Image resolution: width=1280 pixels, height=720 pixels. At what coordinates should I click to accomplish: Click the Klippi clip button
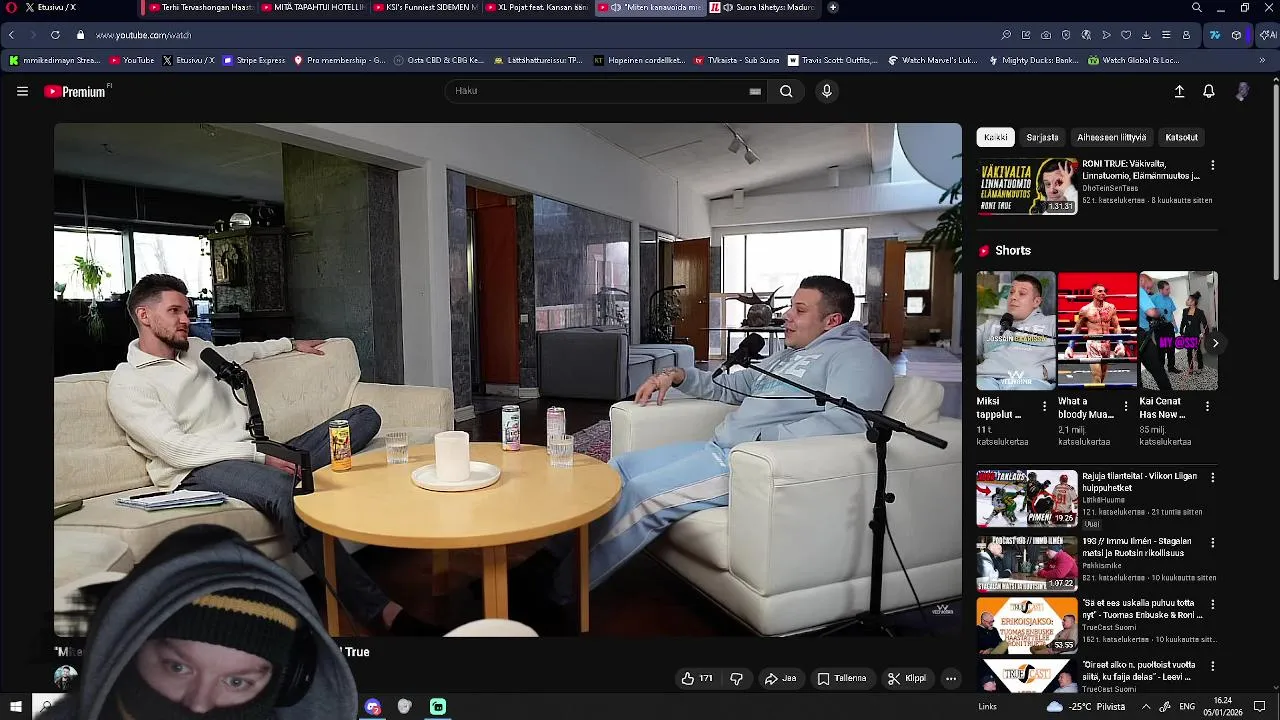[907, 678]
